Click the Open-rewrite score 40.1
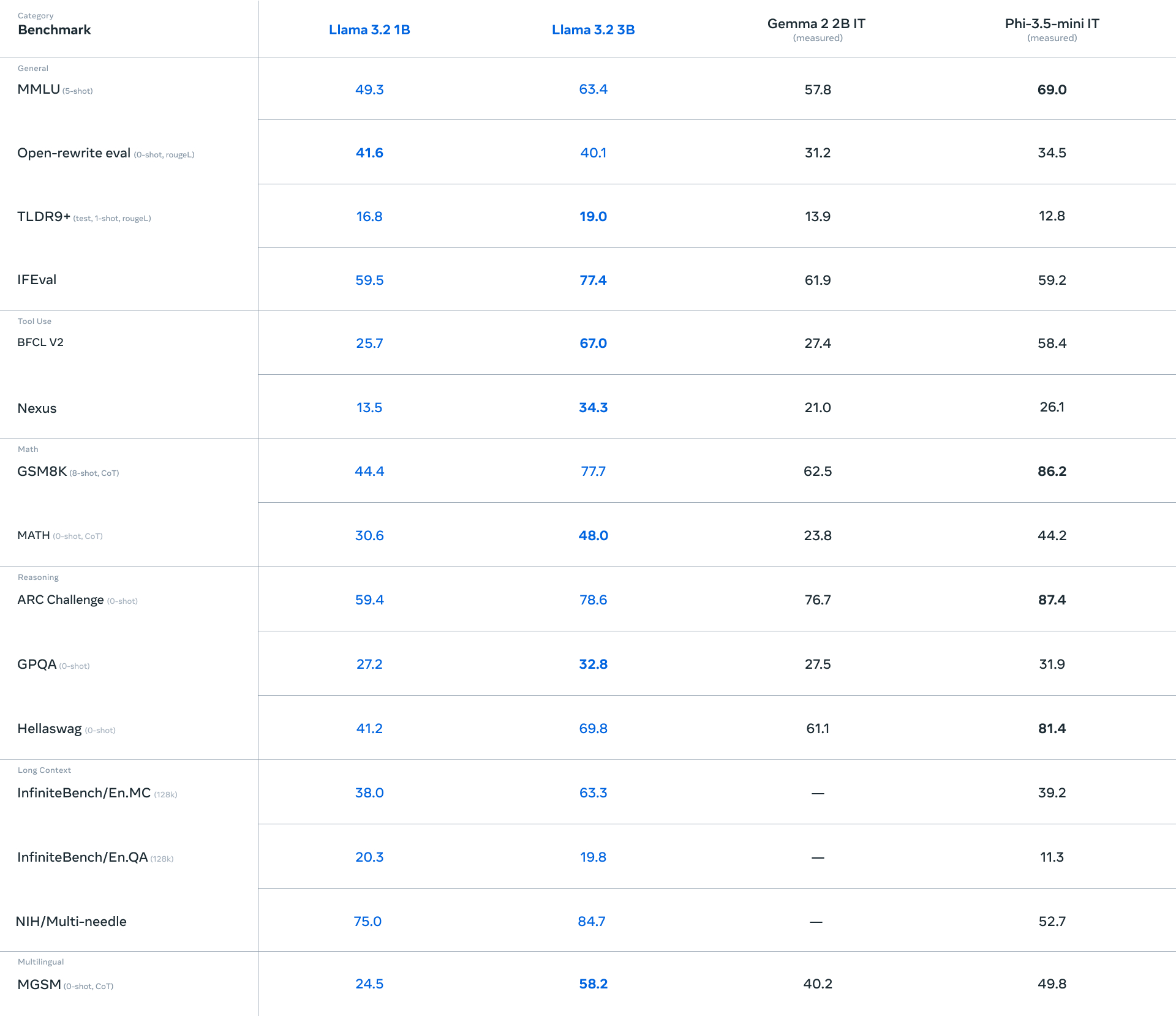The image size is (1176, 1016). click(593, 153)
